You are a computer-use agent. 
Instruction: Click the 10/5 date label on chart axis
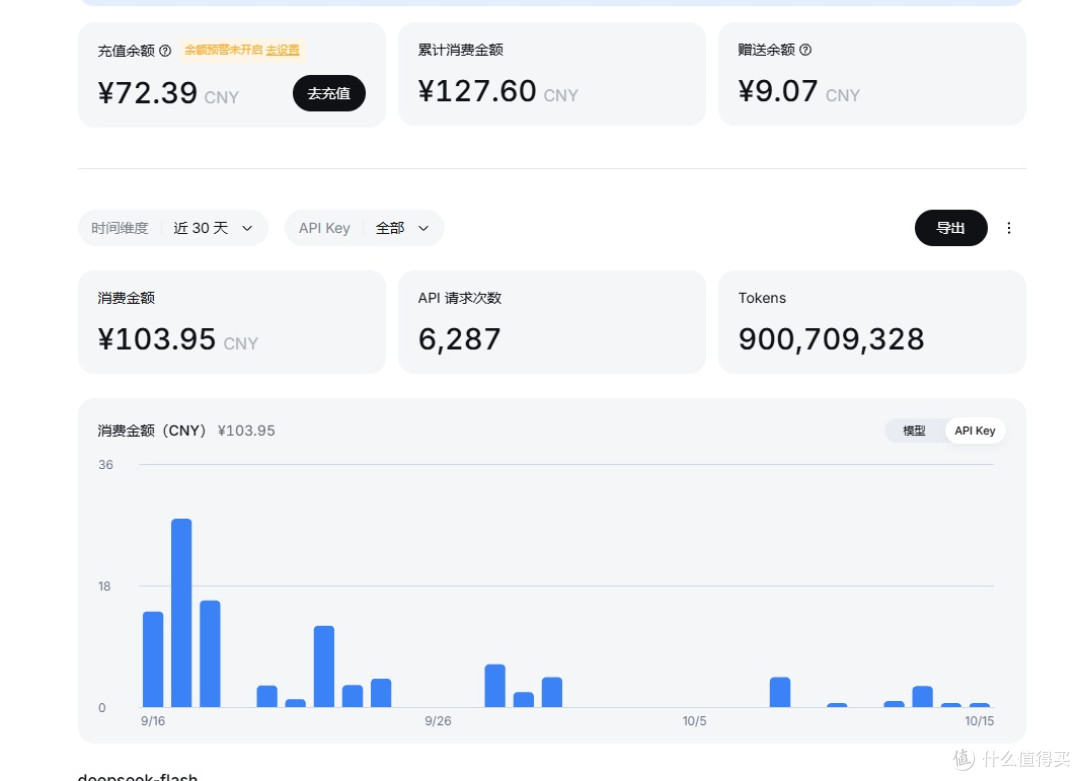[x=694, y=721]
